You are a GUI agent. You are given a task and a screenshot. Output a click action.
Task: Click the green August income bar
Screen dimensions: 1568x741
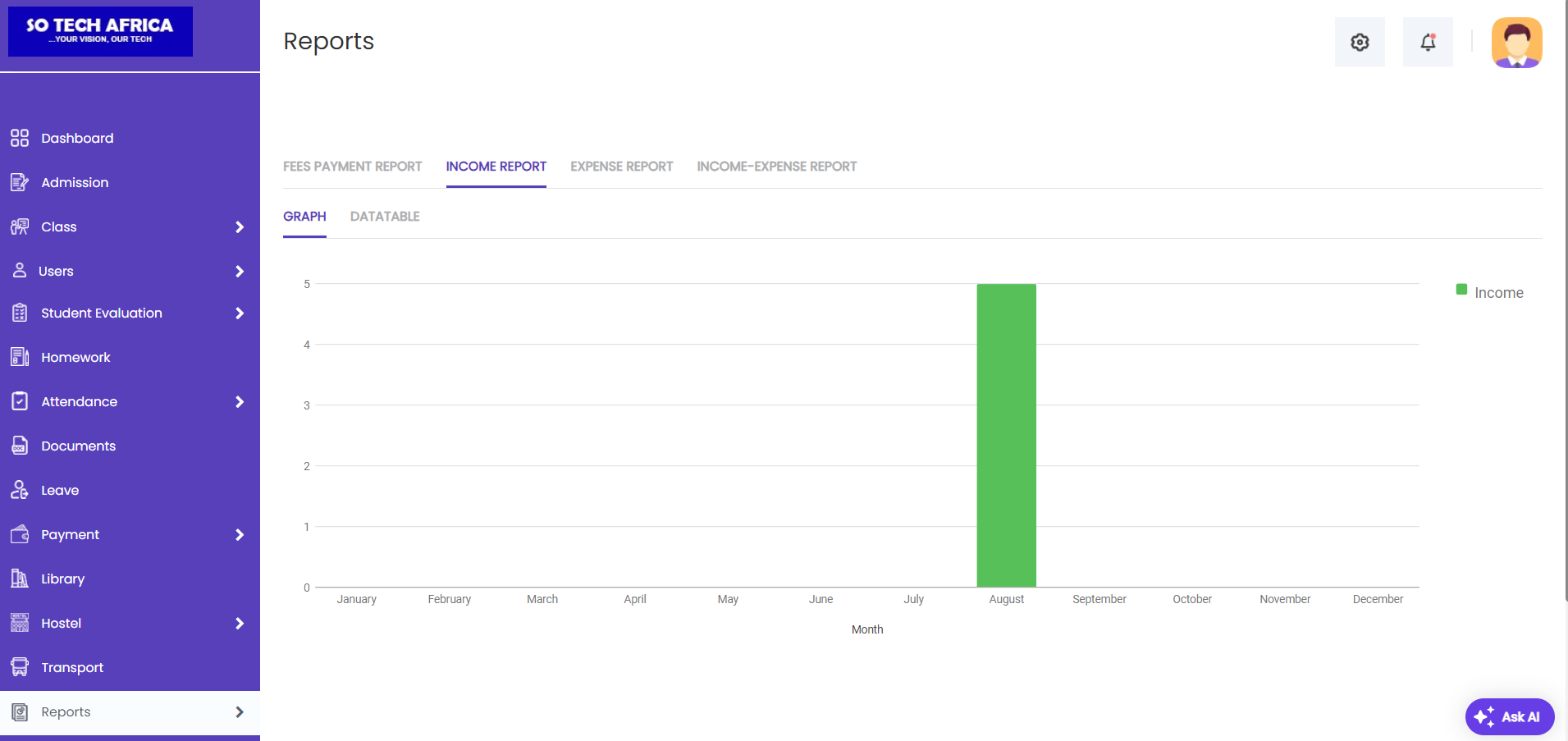click(x=1006, y=435)
